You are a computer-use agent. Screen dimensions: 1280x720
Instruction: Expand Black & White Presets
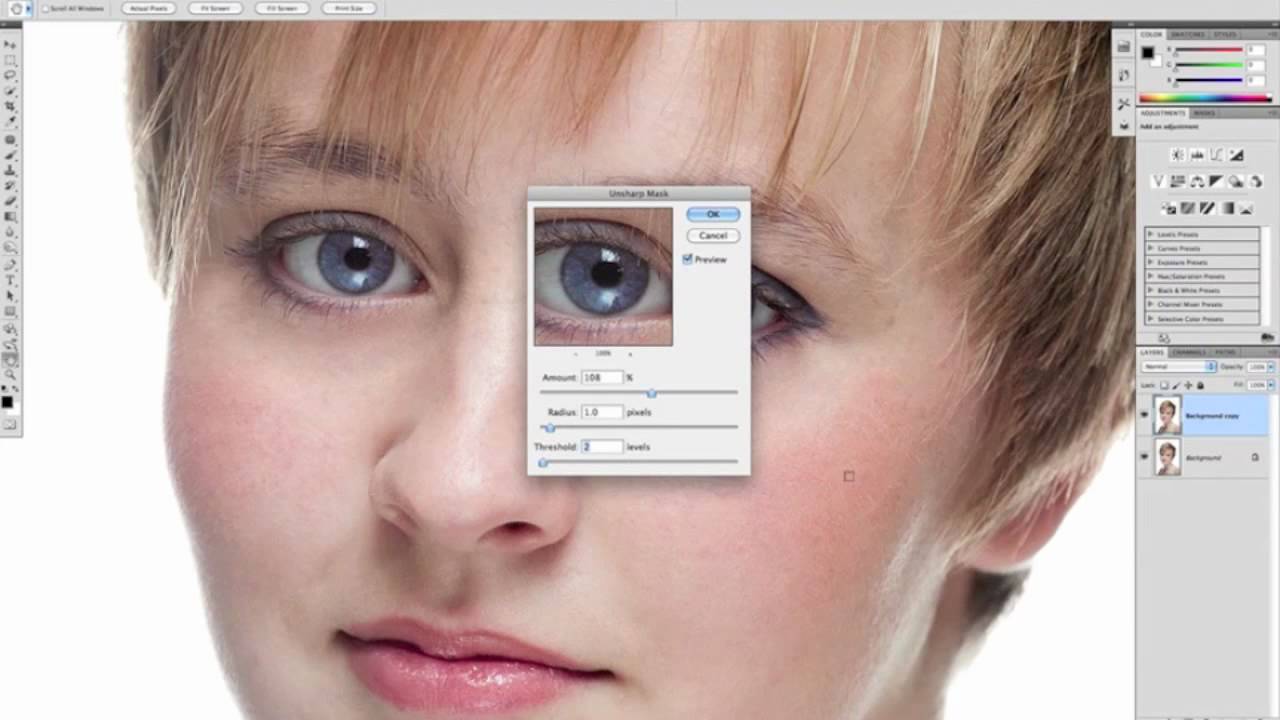1150,290
